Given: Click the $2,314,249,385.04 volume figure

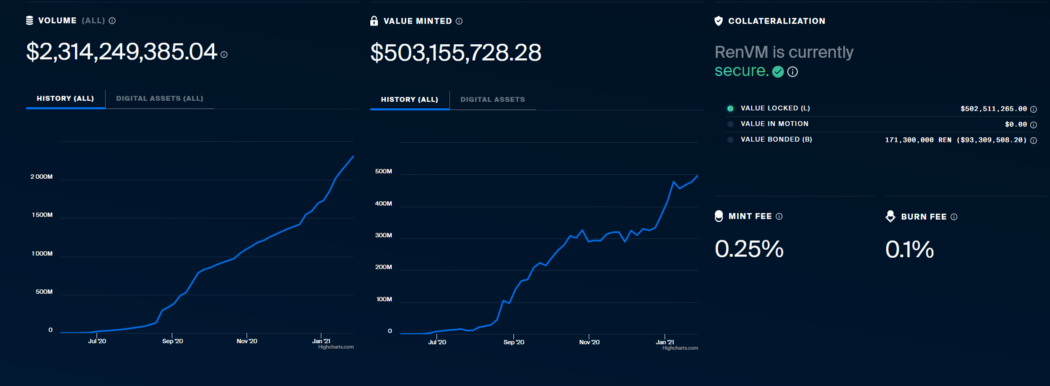Looking at the screenshot, I should [122, 52].
